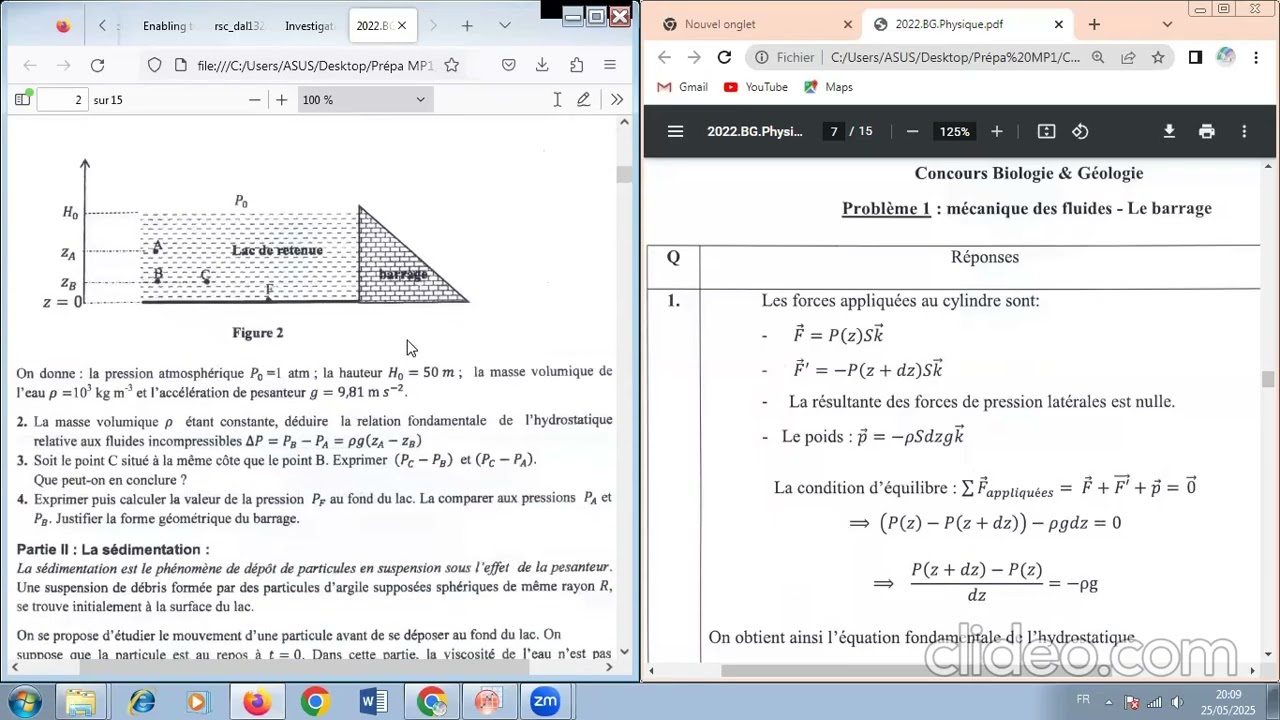Screen dimensions: 1280x720
Task: Rotate the PDF counterclockwise in Chrome
Action: coord(1080,131)
